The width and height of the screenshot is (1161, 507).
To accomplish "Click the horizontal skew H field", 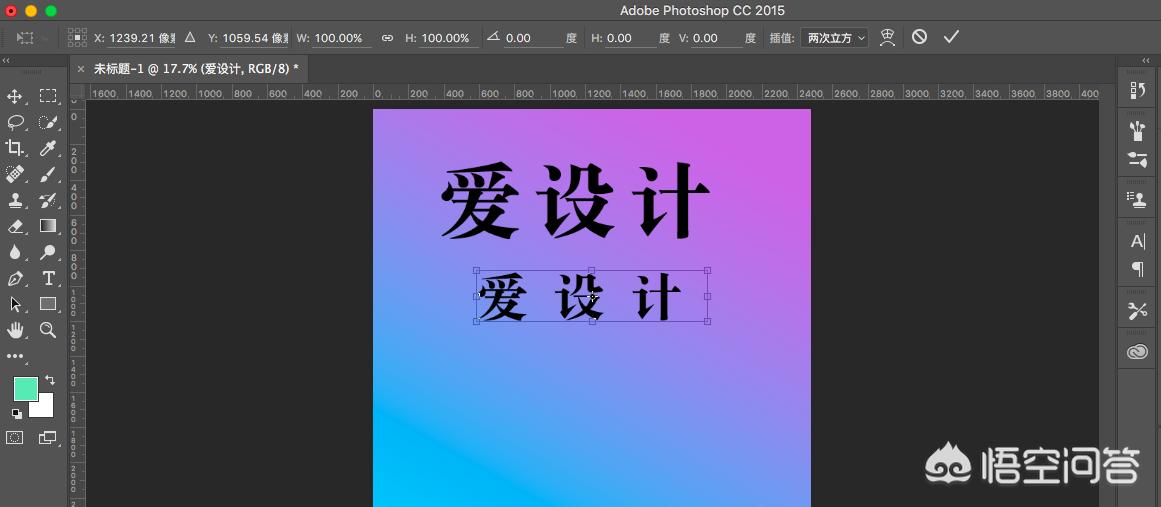I will coord(631,38).
